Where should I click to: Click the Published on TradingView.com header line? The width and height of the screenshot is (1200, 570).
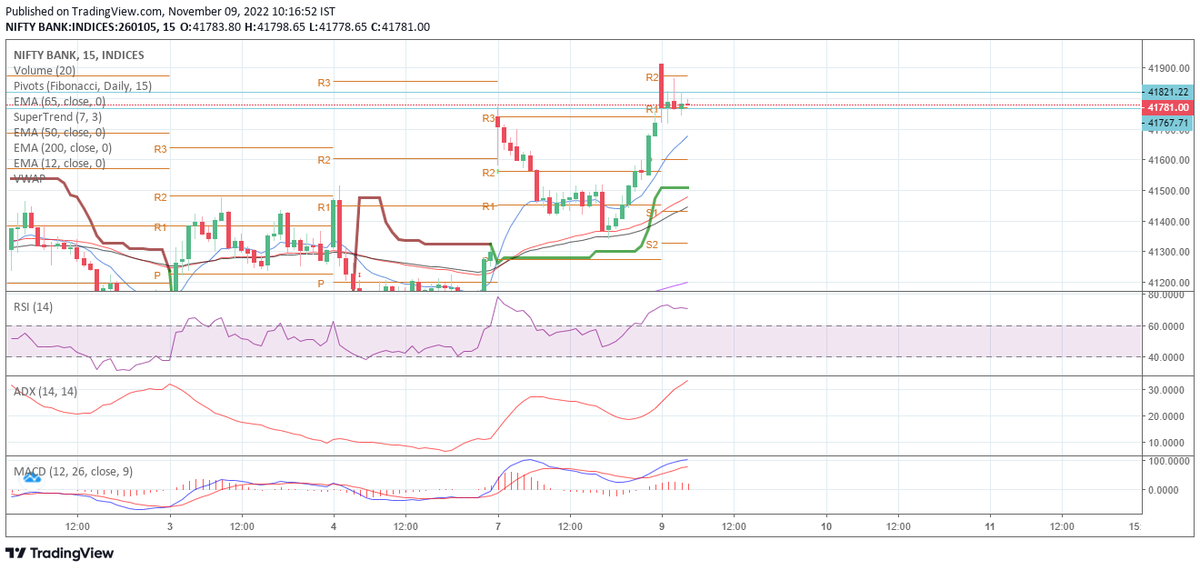[x=171, y=11]
